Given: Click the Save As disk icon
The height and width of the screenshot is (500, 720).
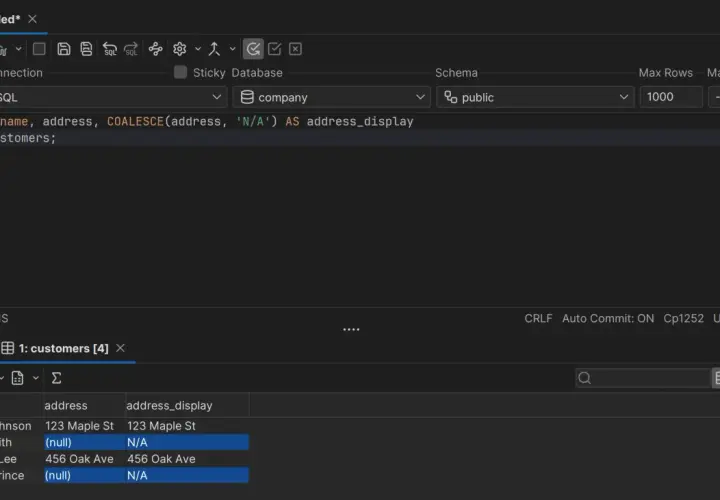Looking at the screenshot, I should coord(86,49).
